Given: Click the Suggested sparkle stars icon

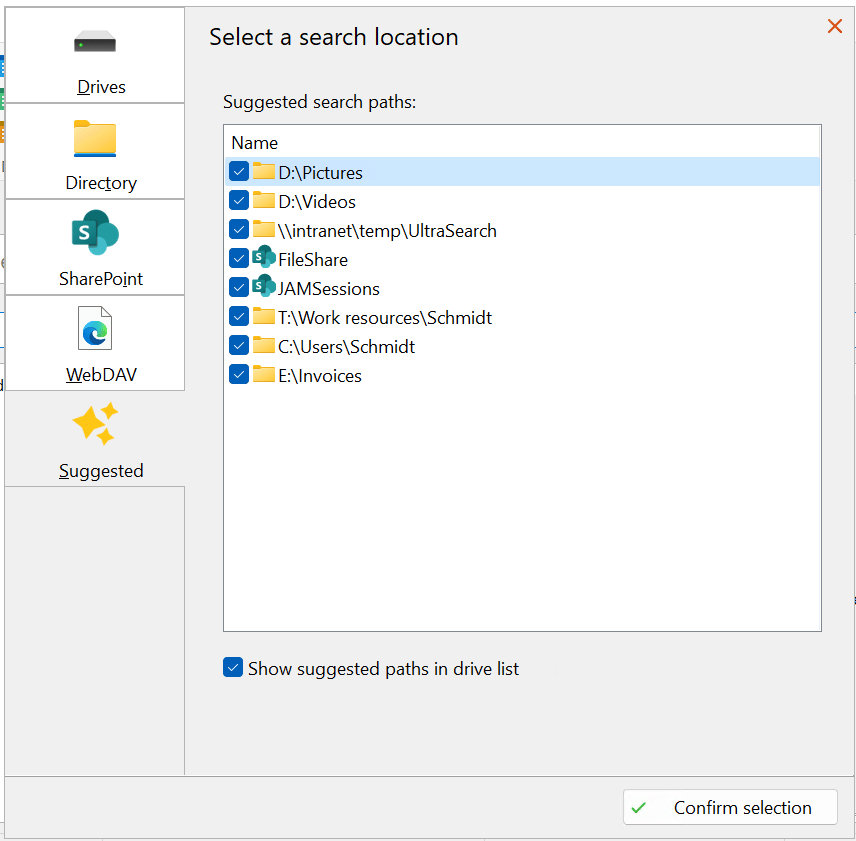Looking at the screenshot, I should 95,424.
